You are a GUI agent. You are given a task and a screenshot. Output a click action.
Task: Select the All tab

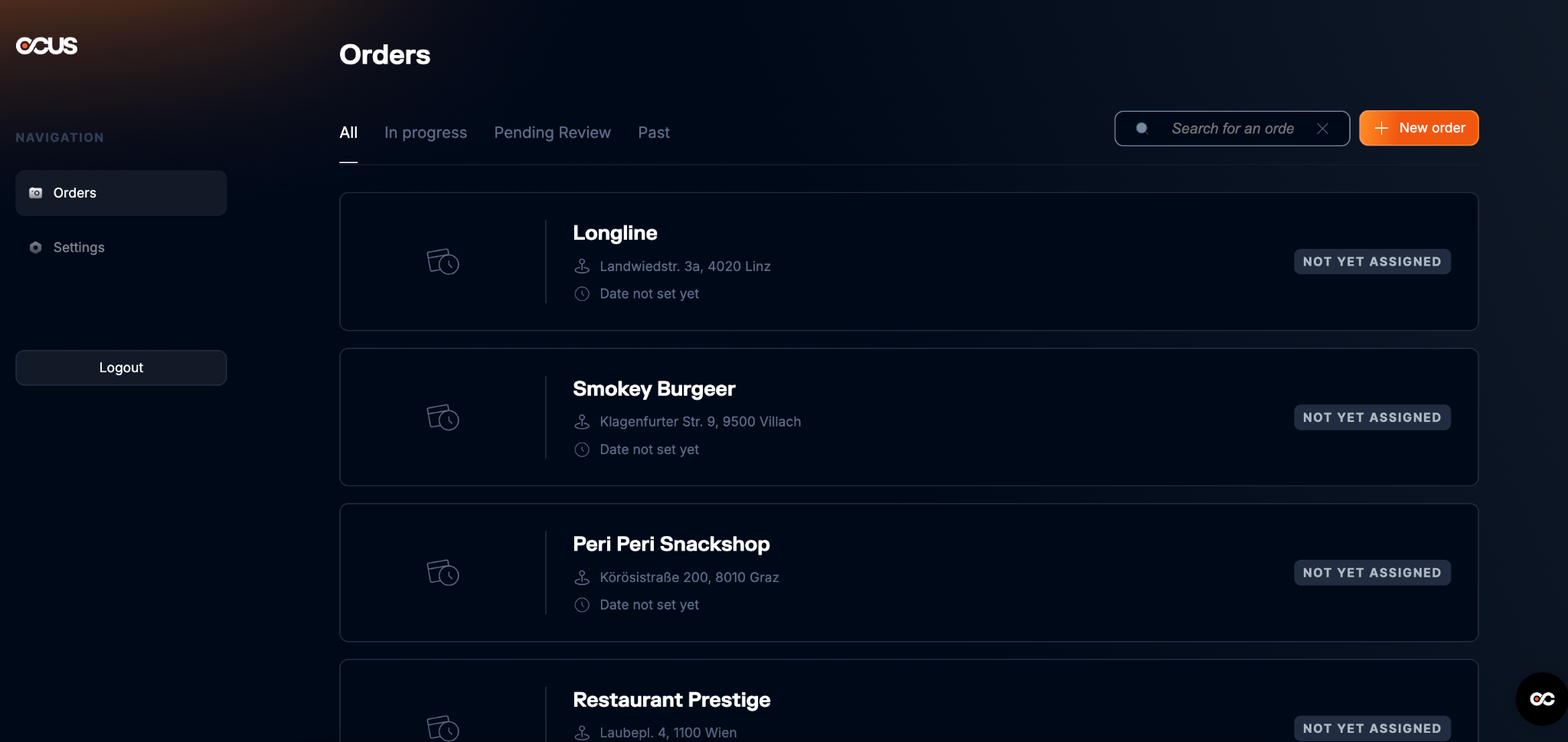point(348,132)
